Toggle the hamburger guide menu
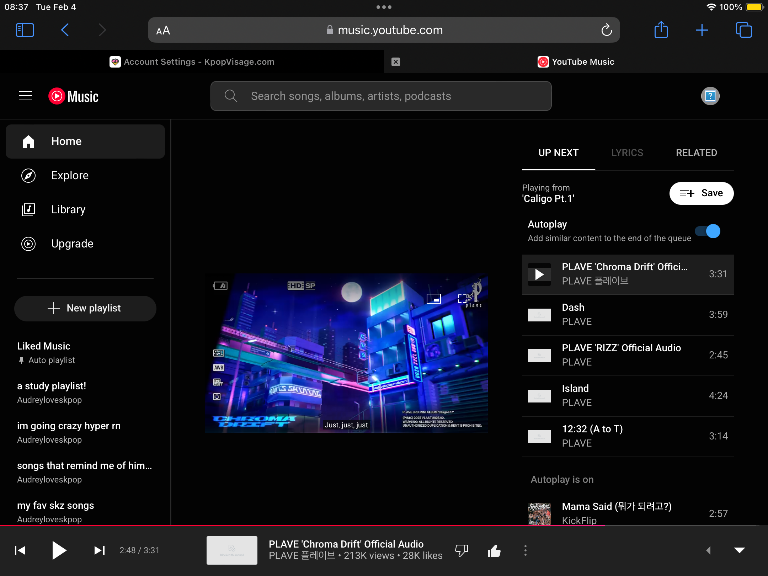The width and height of the screenshot is (768, 576). click(25, 96)
